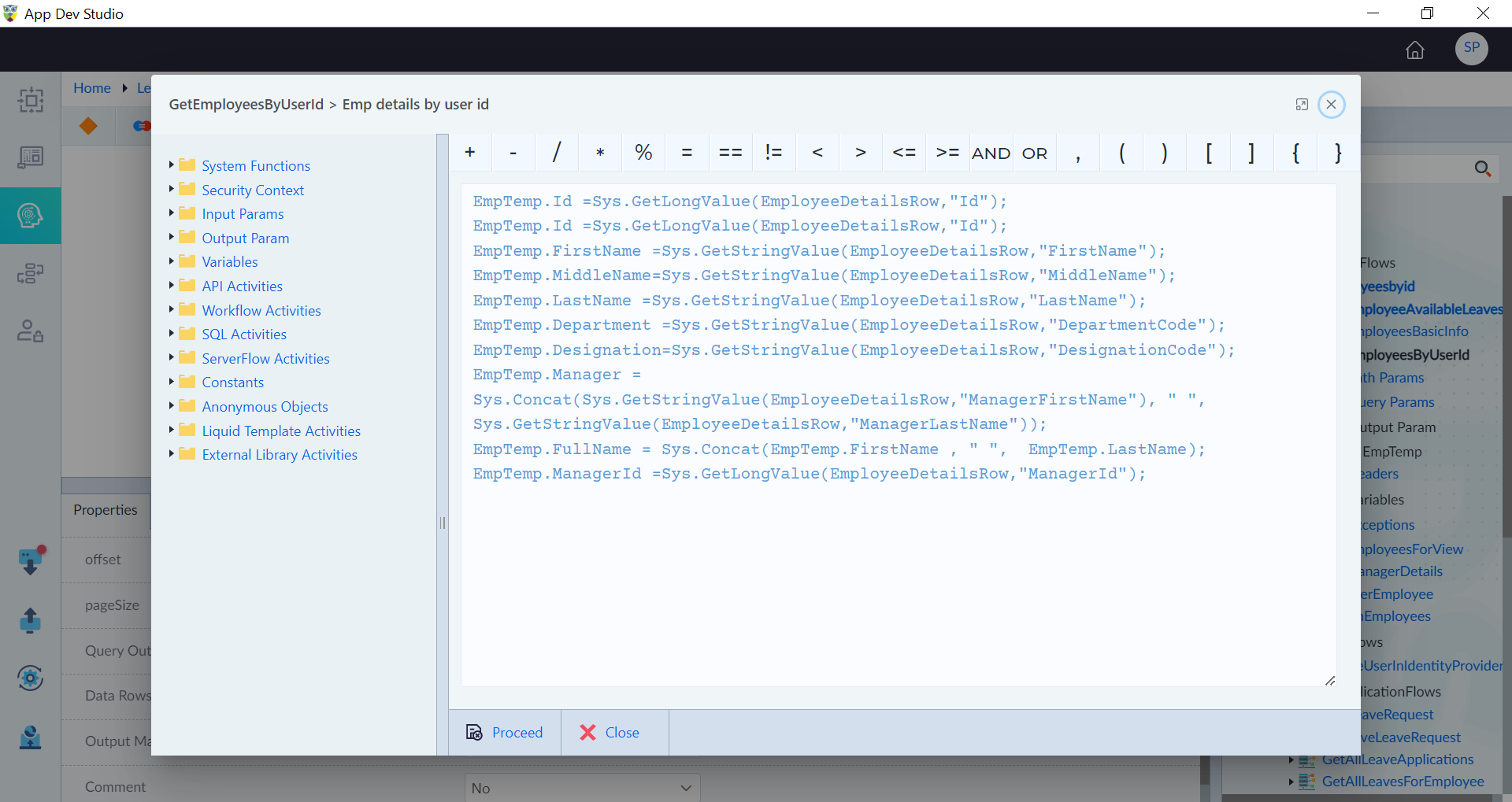
Task: Click the orange diamond toolbar icon
Action: [x=88, y=126]
